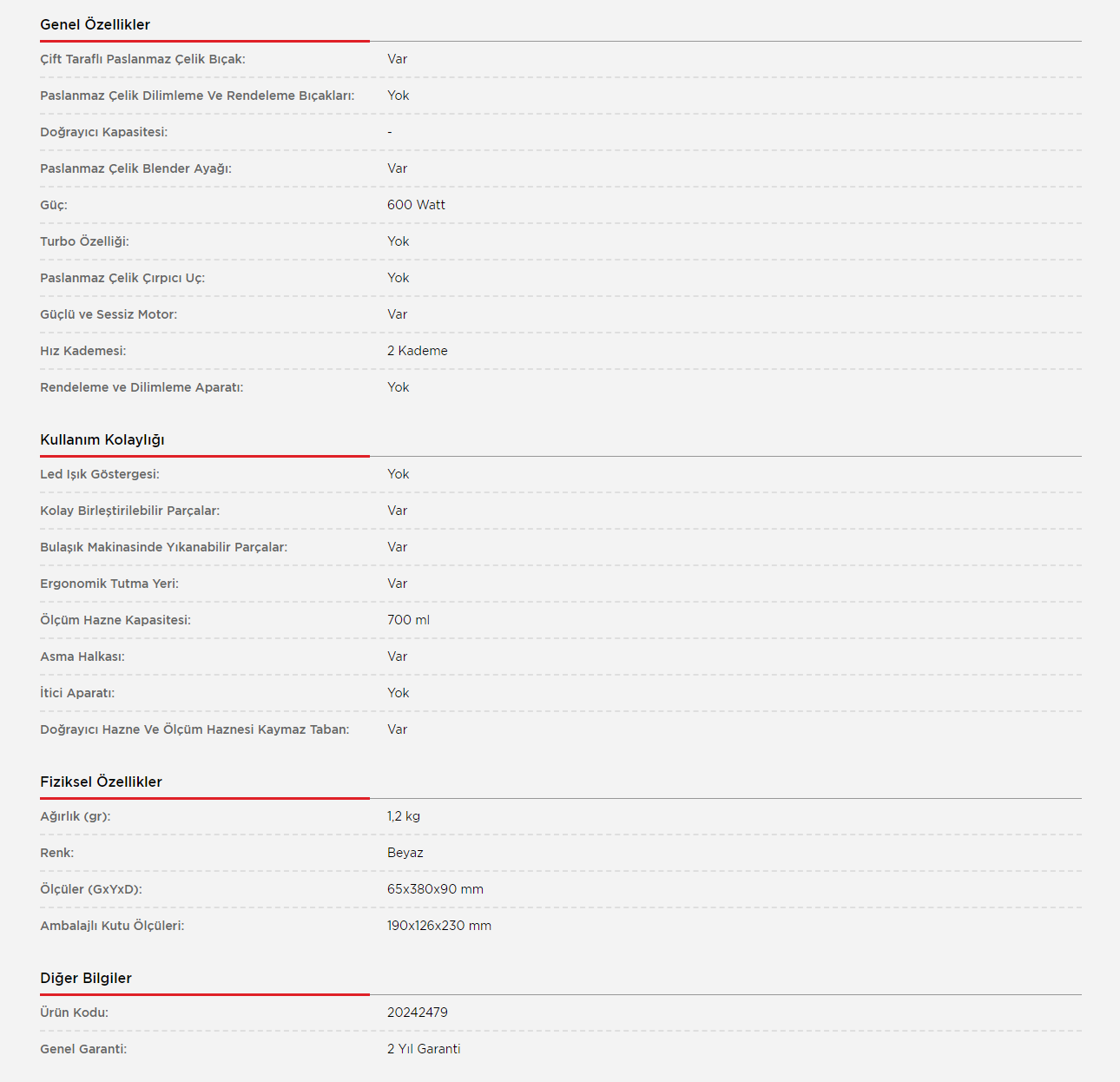Click the Doğrayıcı Kapasitesi label
The width and height of the screenshot is (1120, 1082).
103,132
